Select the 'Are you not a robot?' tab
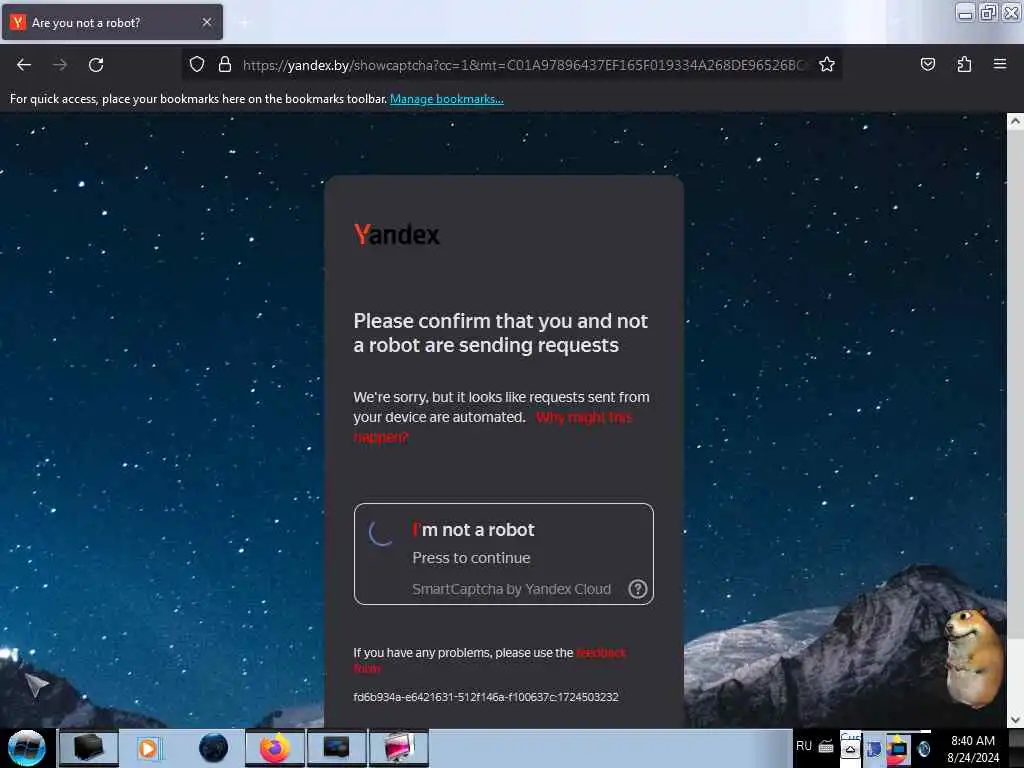 (x=112, y=22)
